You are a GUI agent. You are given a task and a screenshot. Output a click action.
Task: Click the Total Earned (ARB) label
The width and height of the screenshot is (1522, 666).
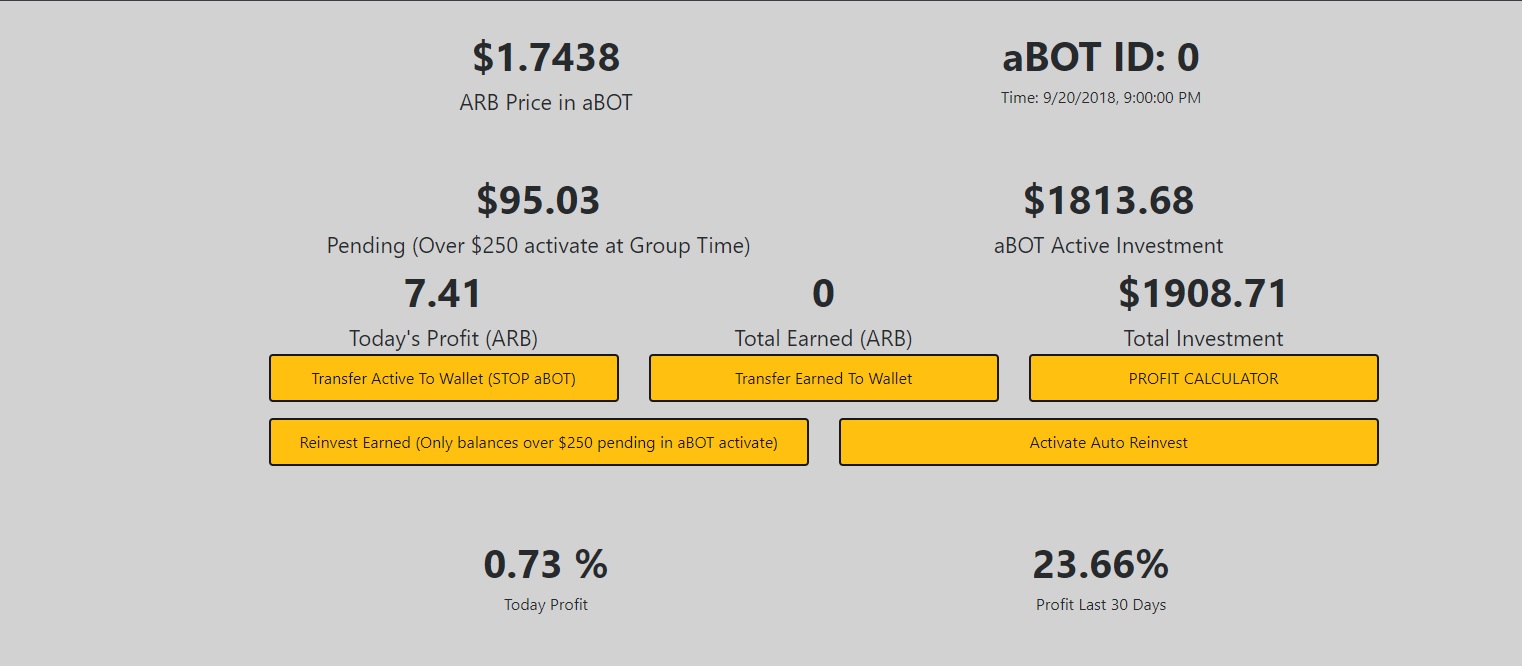(x=823, y=339)
